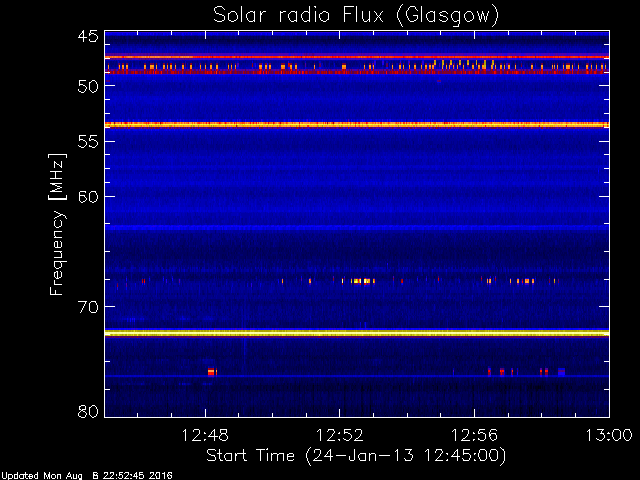The width and height of the screenshot is (640, 480).
Task: Click the x-axis label 'Start Time (24-Jan-13 12:45:00)'
Action: pos(356,456)
